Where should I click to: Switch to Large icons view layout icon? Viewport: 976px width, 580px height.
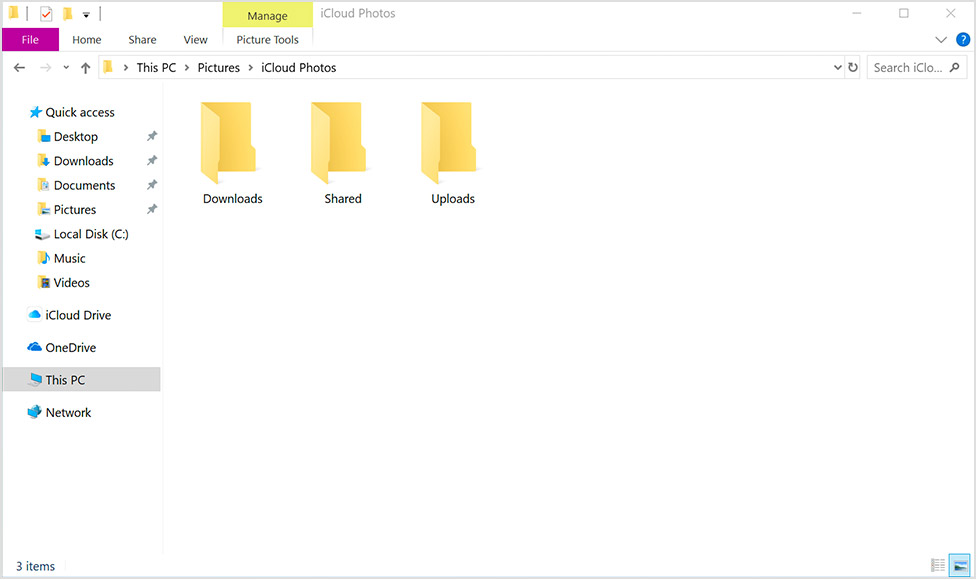click(x=960, y=565)
